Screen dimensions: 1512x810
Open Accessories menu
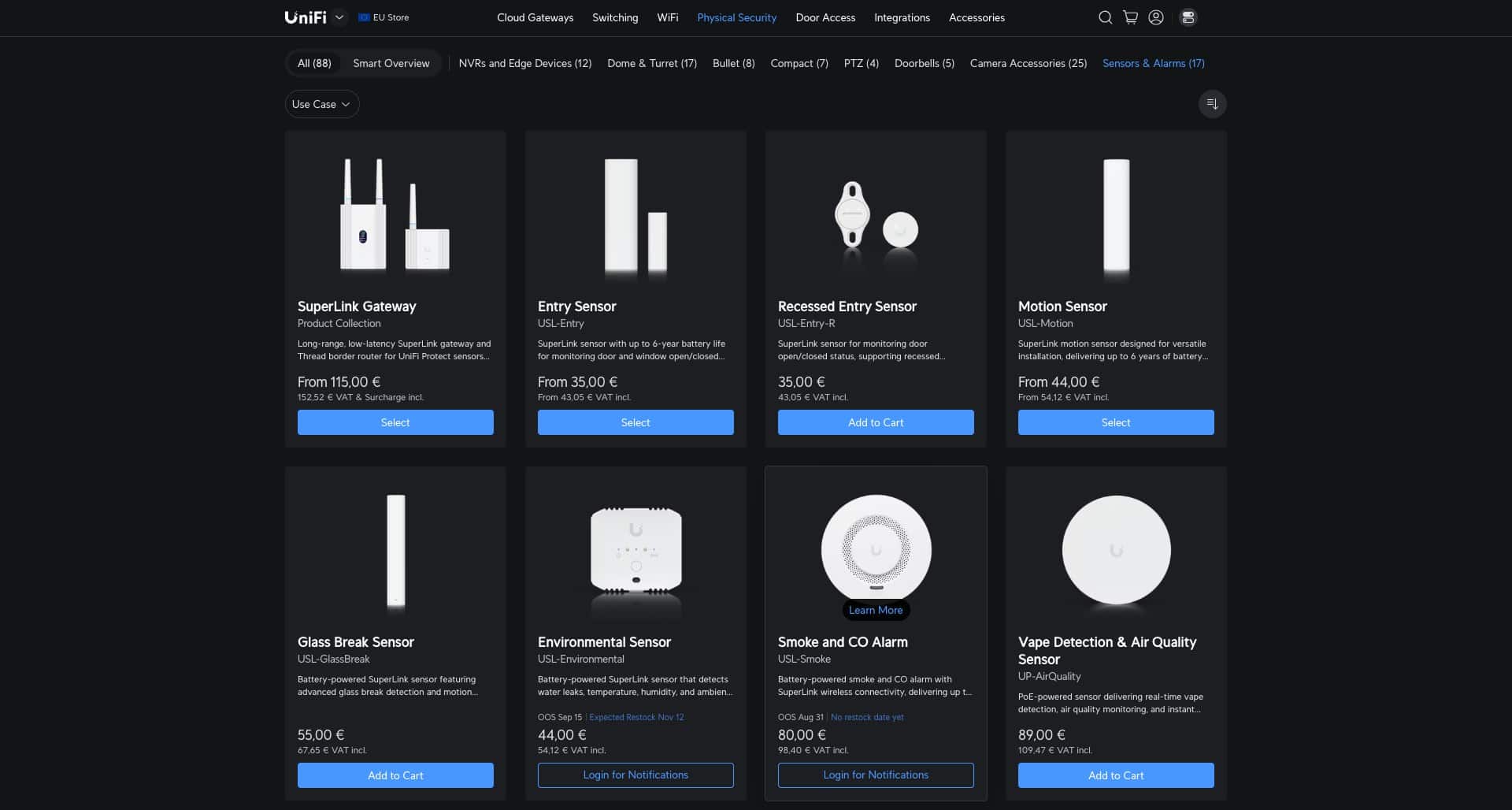[x=976, y=17]
